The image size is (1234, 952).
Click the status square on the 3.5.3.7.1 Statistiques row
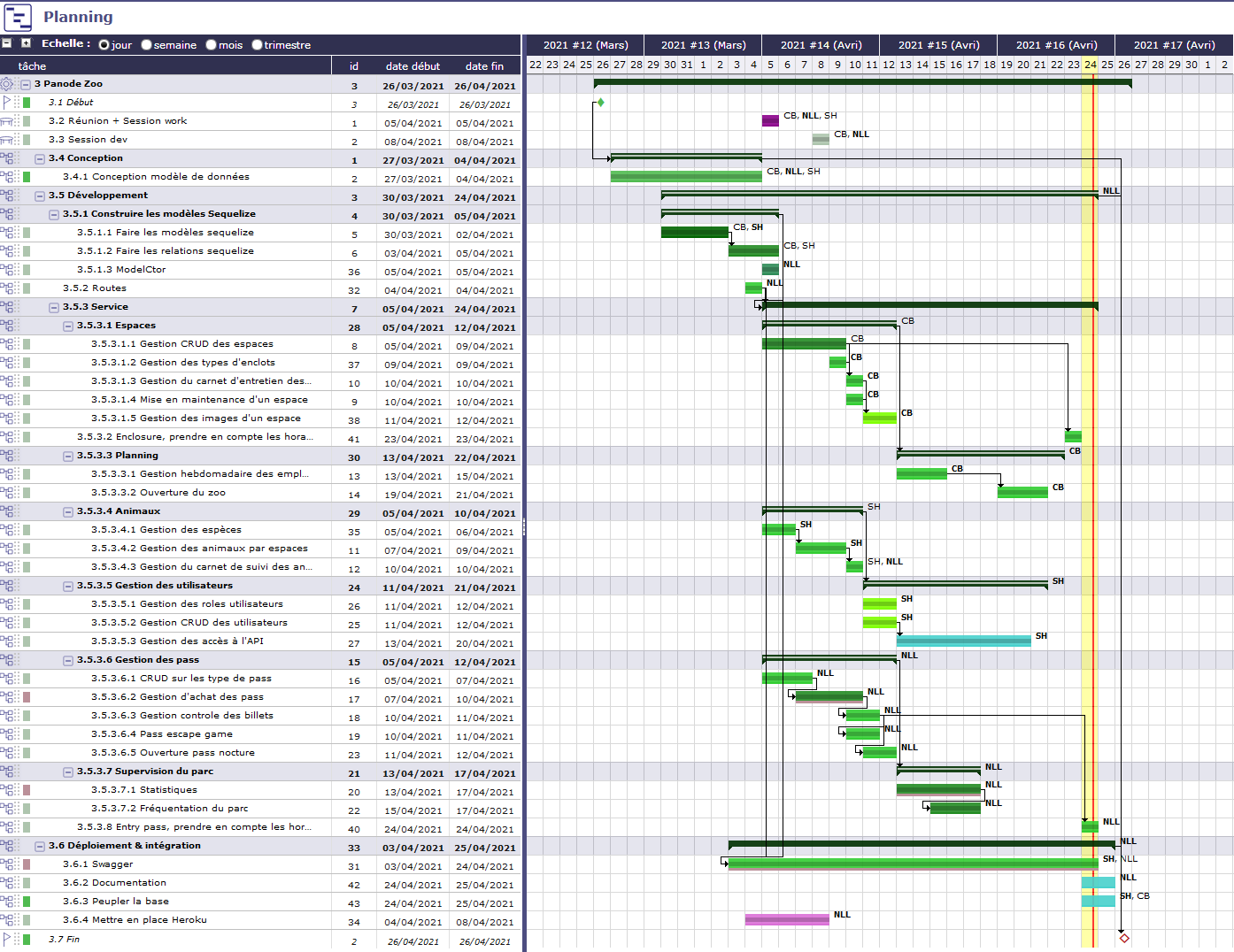27,790
